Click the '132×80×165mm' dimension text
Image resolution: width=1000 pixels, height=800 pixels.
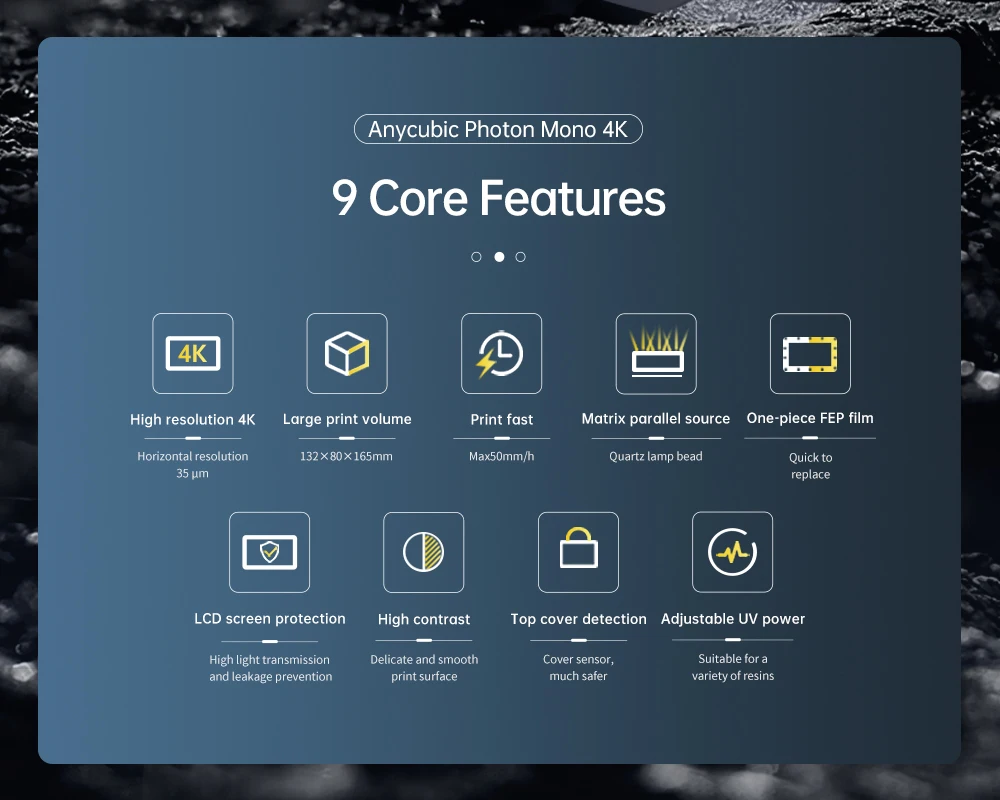point(346,456)
